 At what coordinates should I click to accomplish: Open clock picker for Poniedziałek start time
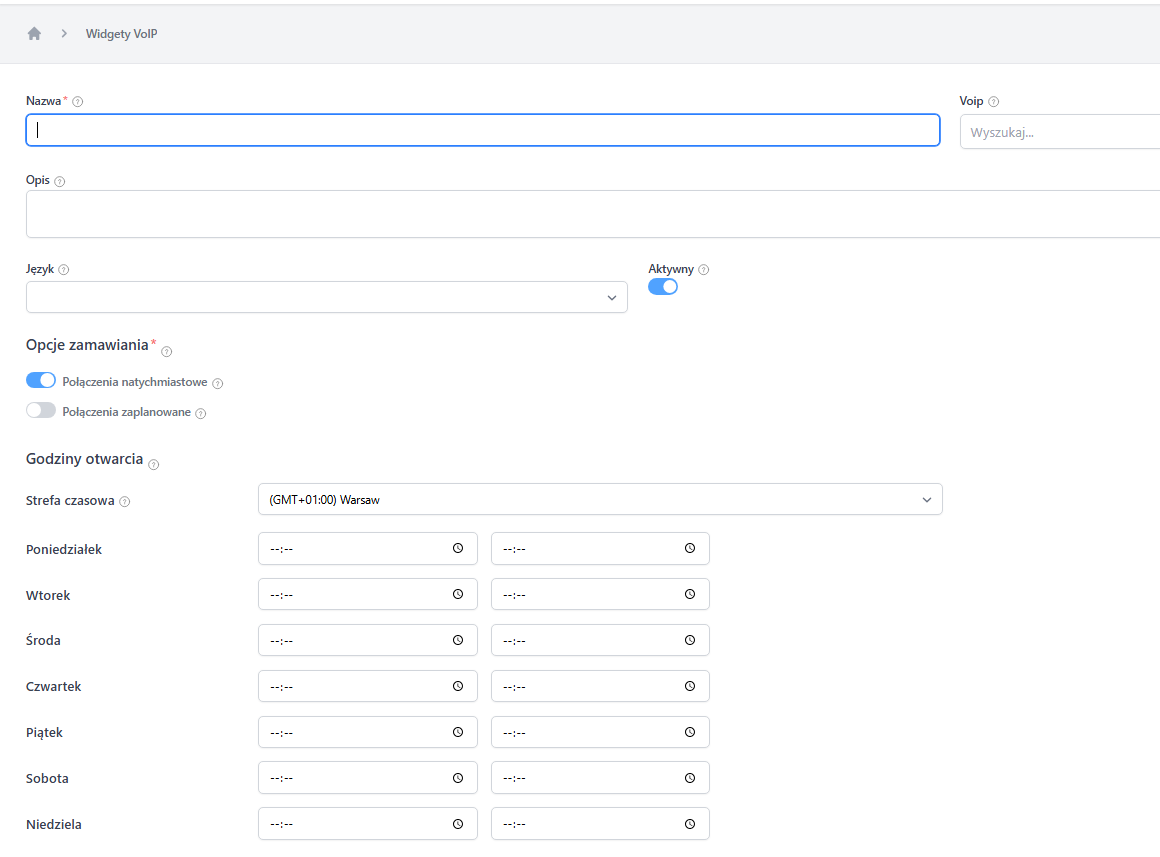click(x=458, y=548)
